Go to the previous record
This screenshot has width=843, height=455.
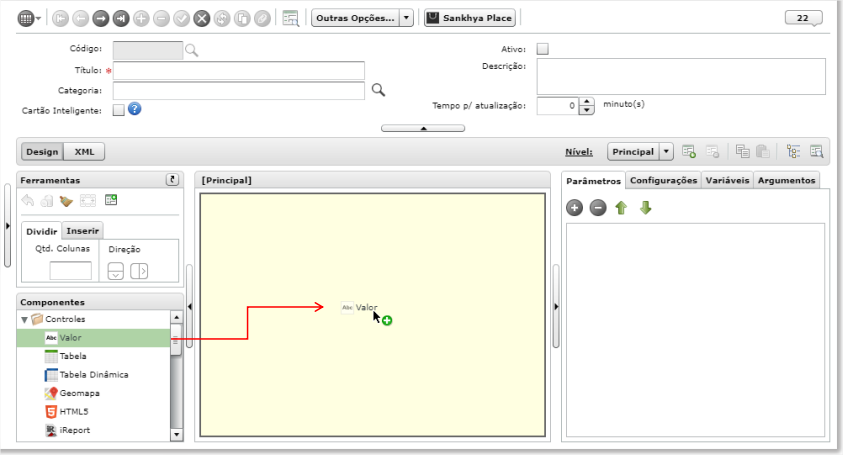[x=81, y=19]
